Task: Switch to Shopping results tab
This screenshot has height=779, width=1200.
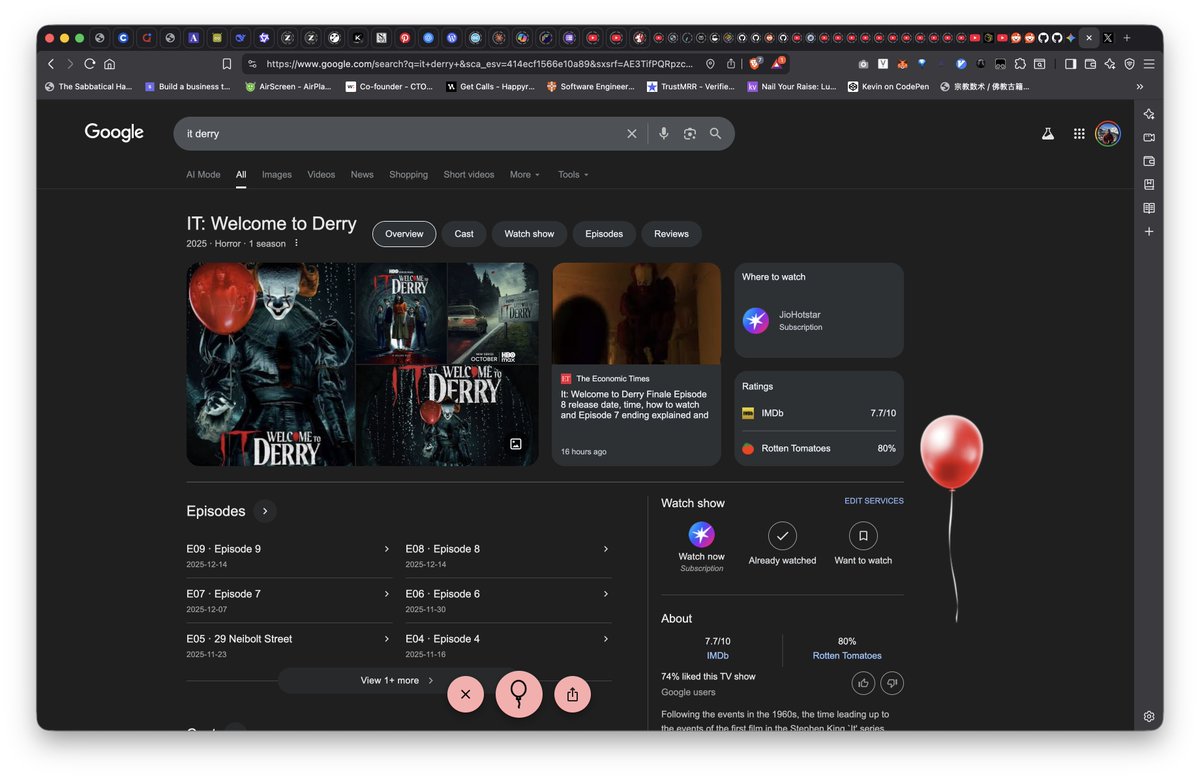Action: 408,175
